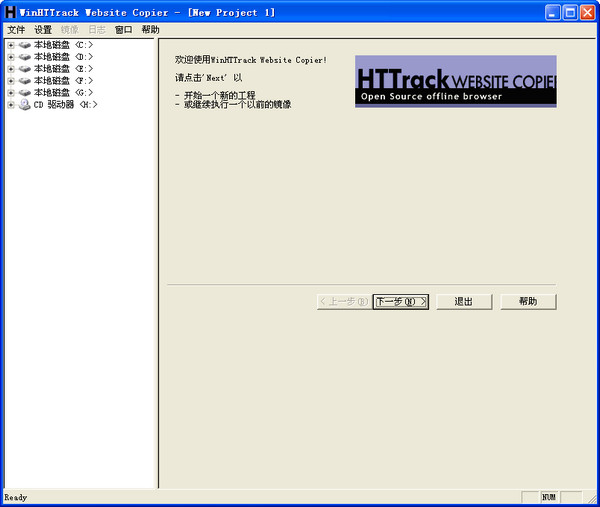Expand the CD drive H: tree node
The image size is (600, 507).
pyautogui.click(x=11, y=105)
